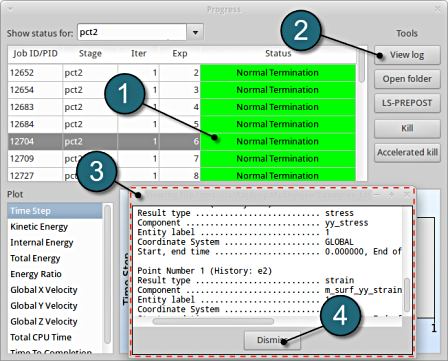Open the 'Show status for' dropdown arrow

pyautogui.click(x=195, y=32)
